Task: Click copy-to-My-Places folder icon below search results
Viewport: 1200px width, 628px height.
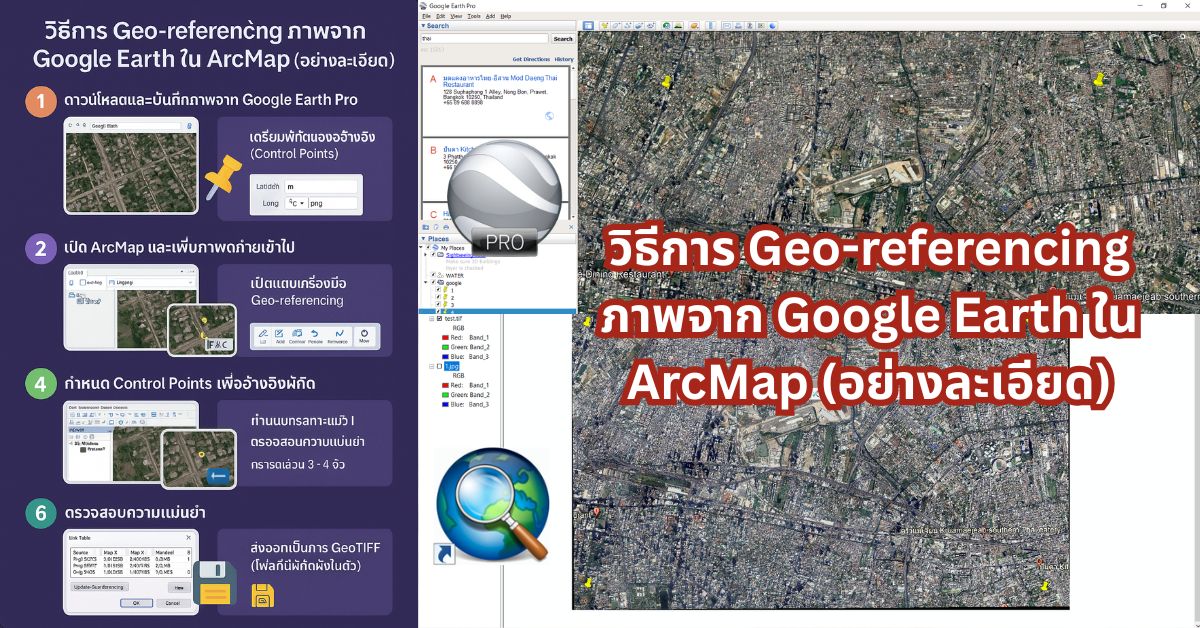Action: 426,227
